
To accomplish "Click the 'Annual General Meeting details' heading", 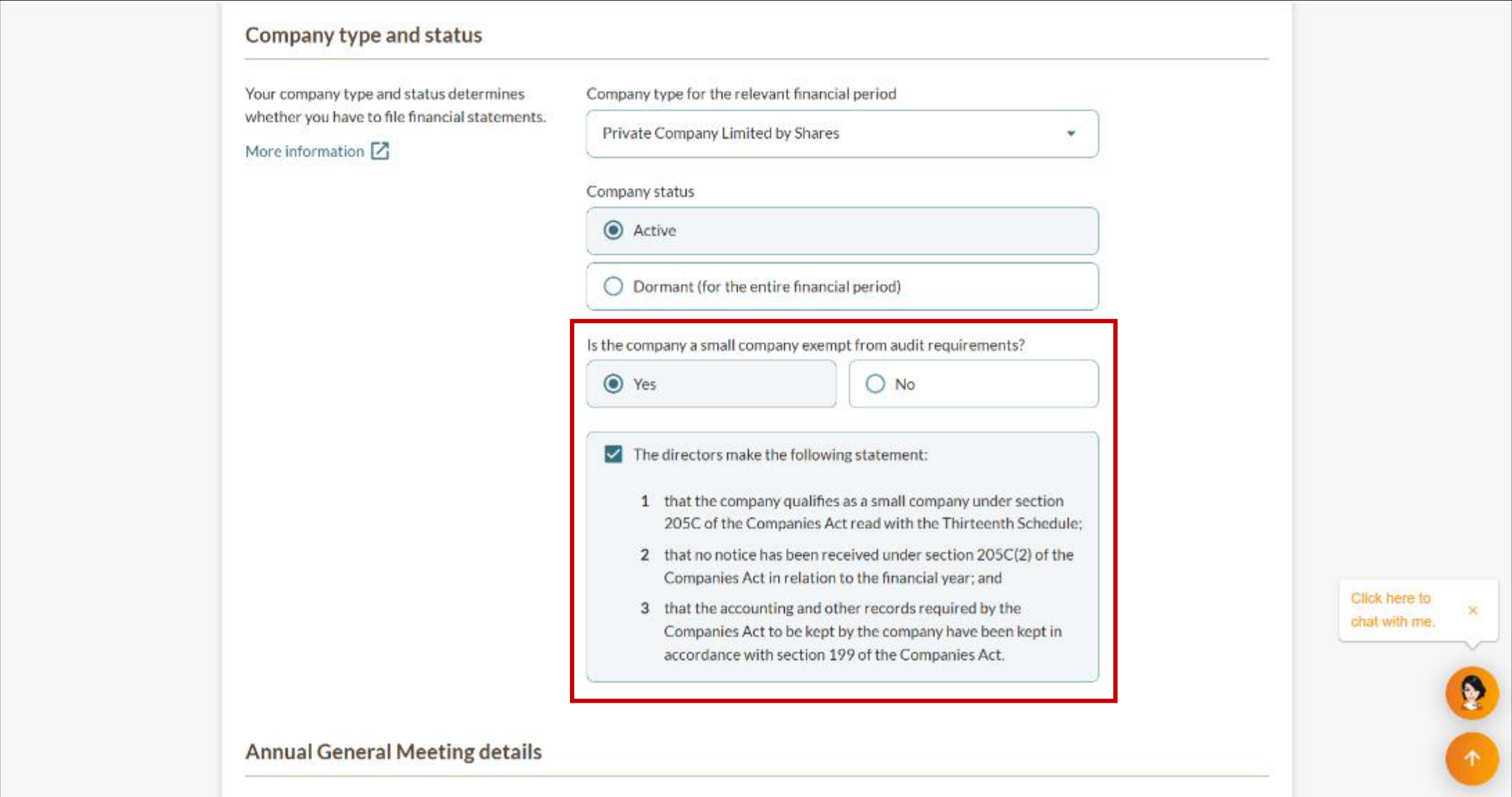I will coord(393,751).
